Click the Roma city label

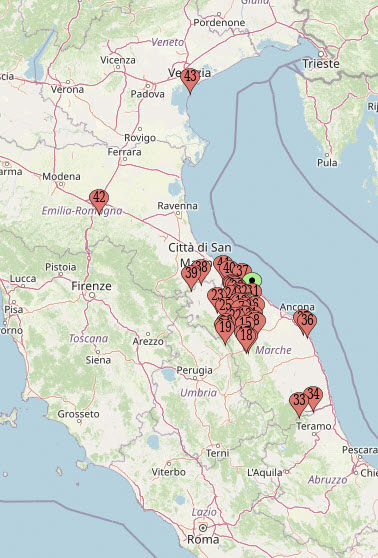[203, 539]
